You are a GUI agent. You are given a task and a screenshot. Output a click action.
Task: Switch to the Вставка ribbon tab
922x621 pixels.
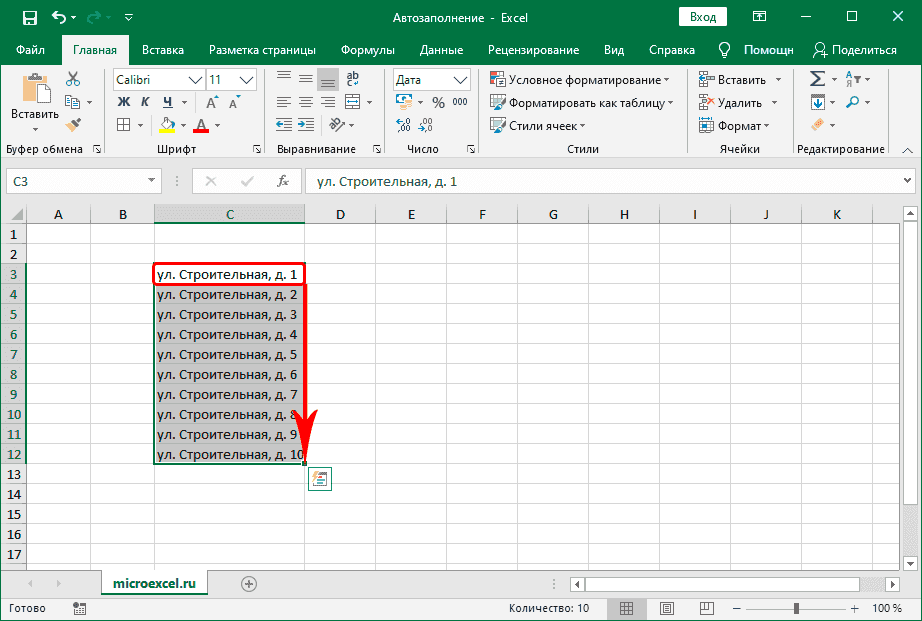pos(163,50)
